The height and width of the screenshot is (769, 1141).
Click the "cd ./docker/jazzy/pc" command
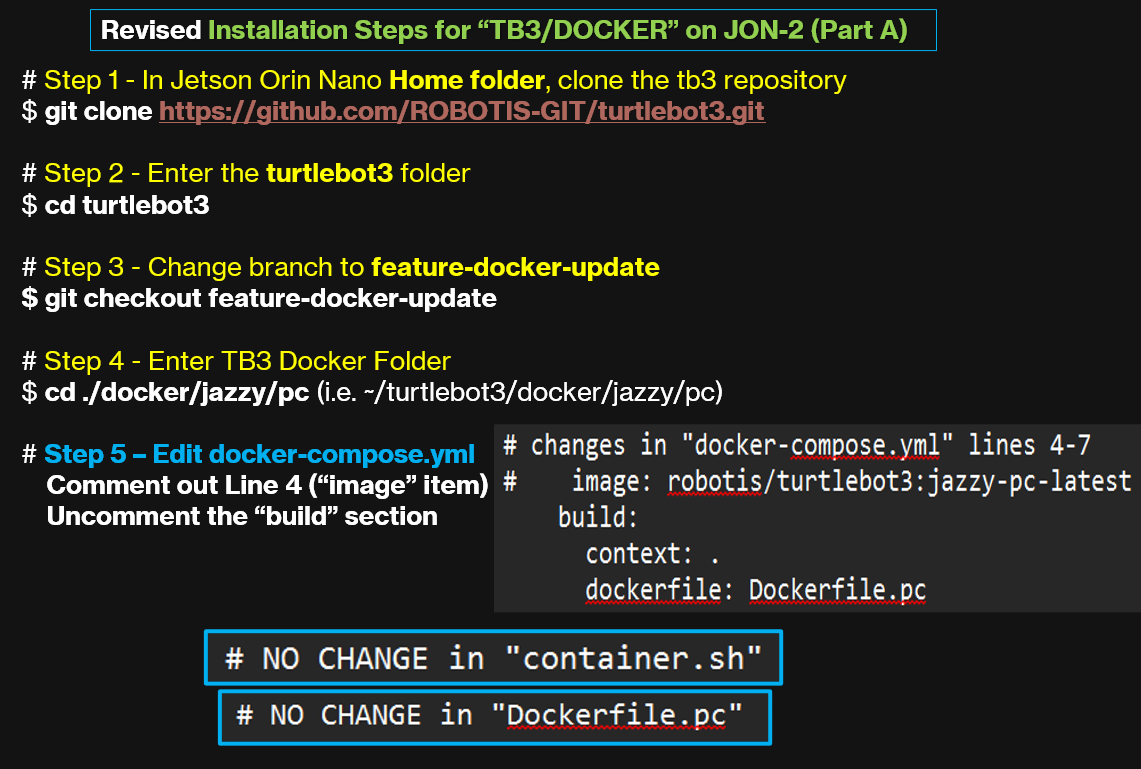(176, 392)
